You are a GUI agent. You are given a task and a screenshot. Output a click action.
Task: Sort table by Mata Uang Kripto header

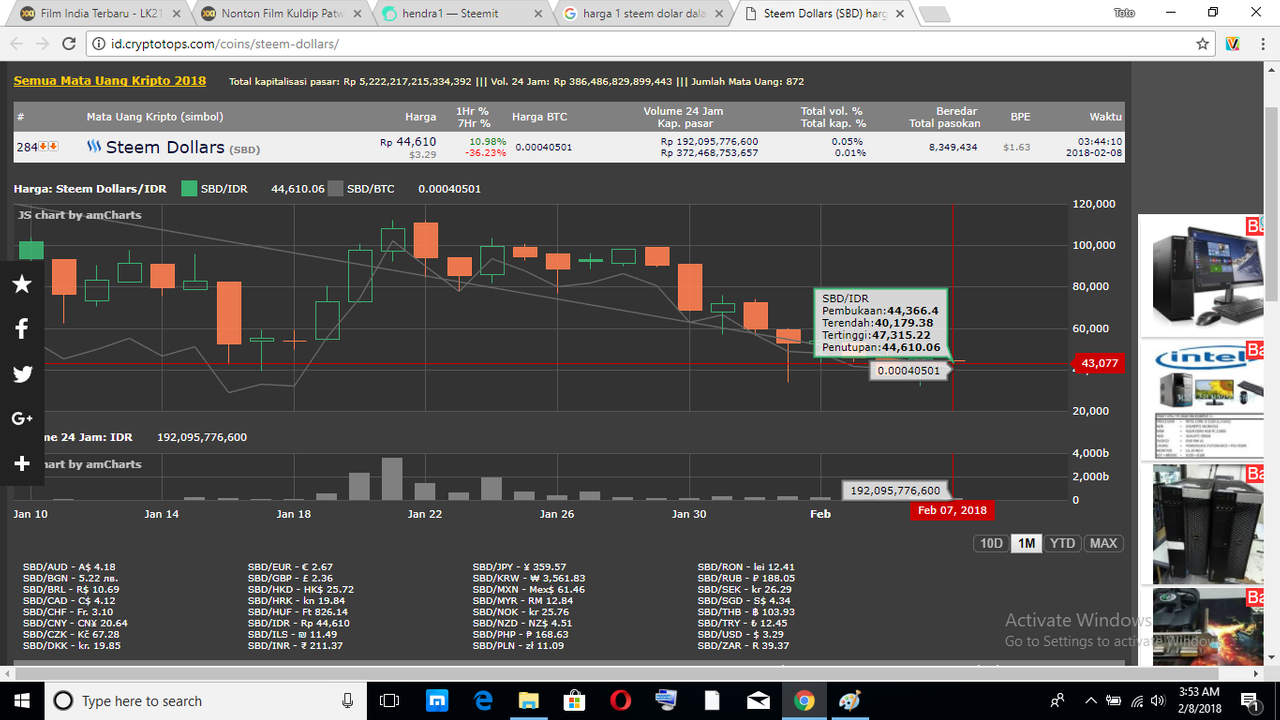[155, 117]
